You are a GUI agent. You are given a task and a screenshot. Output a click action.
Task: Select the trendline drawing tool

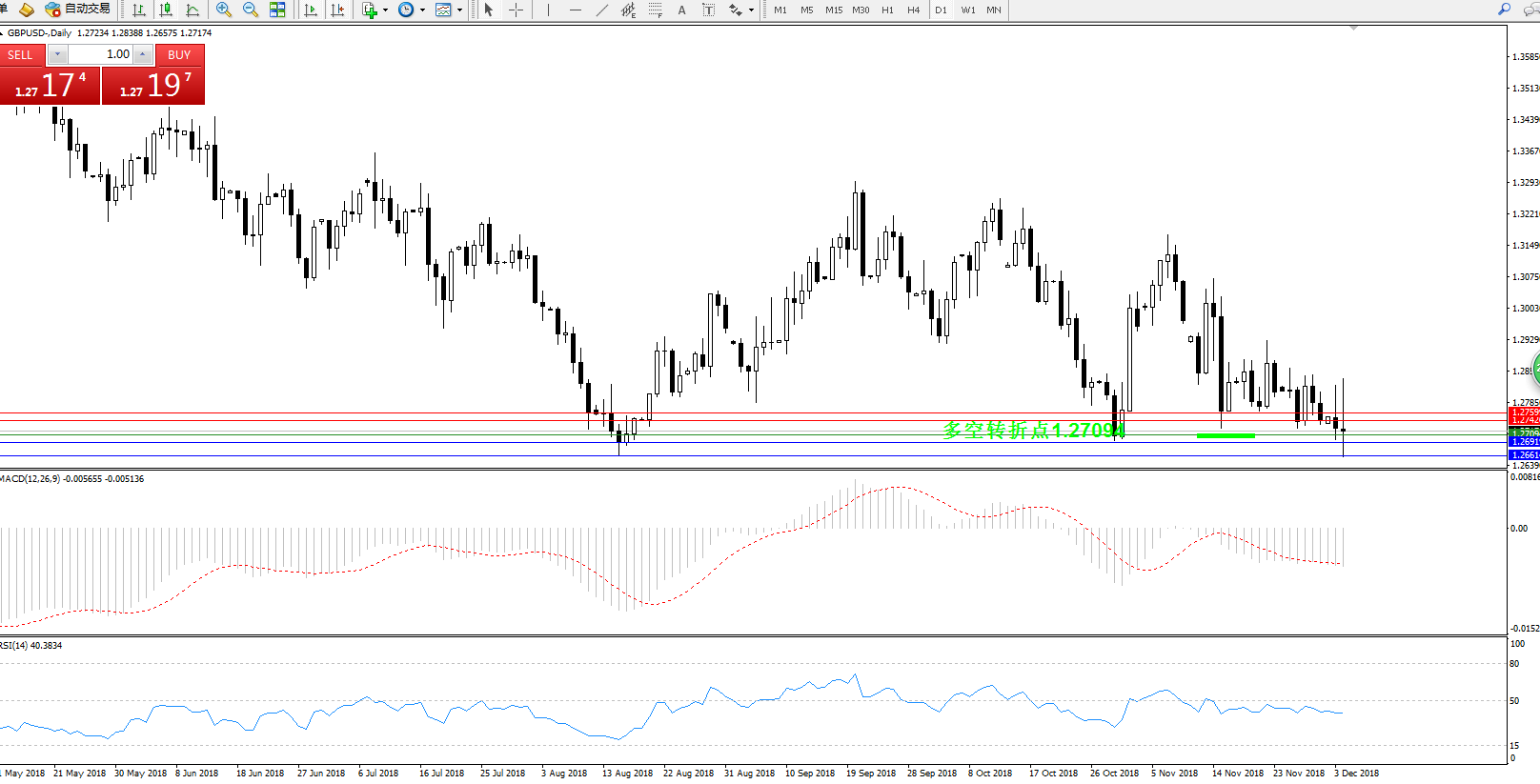601,10
